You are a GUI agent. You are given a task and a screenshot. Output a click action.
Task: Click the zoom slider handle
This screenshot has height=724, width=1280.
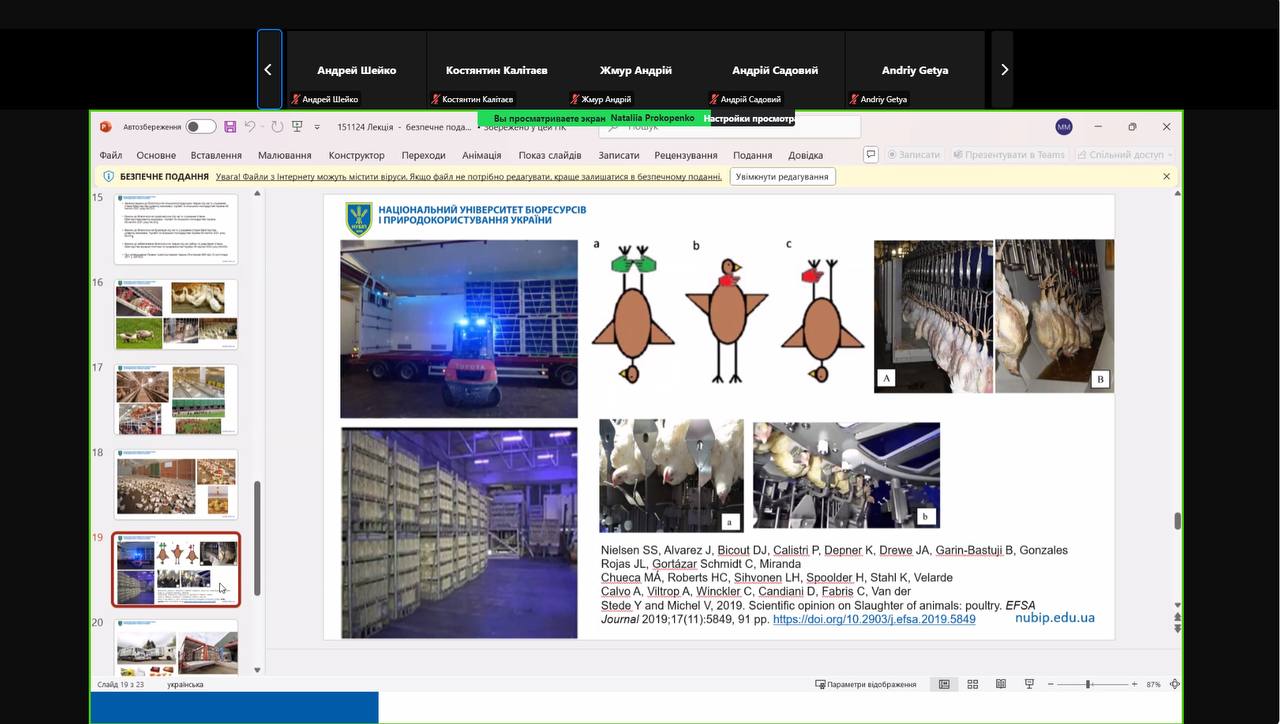tap(1088, 684)
